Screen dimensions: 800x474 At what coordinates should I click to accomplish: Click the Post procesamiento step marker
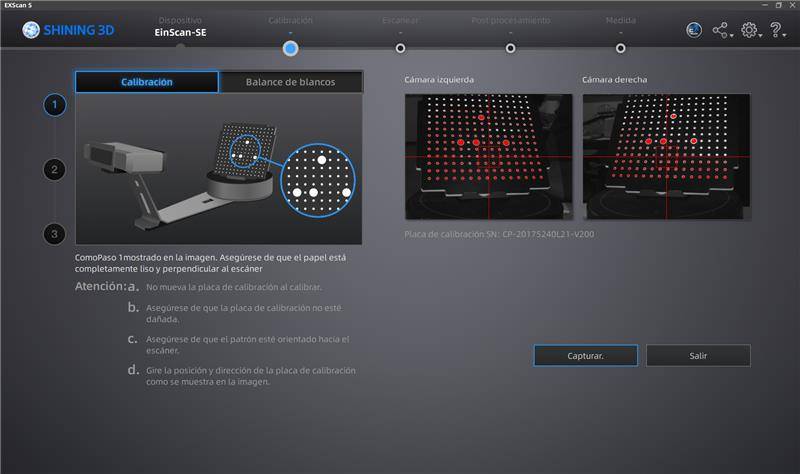pos(510,48)
